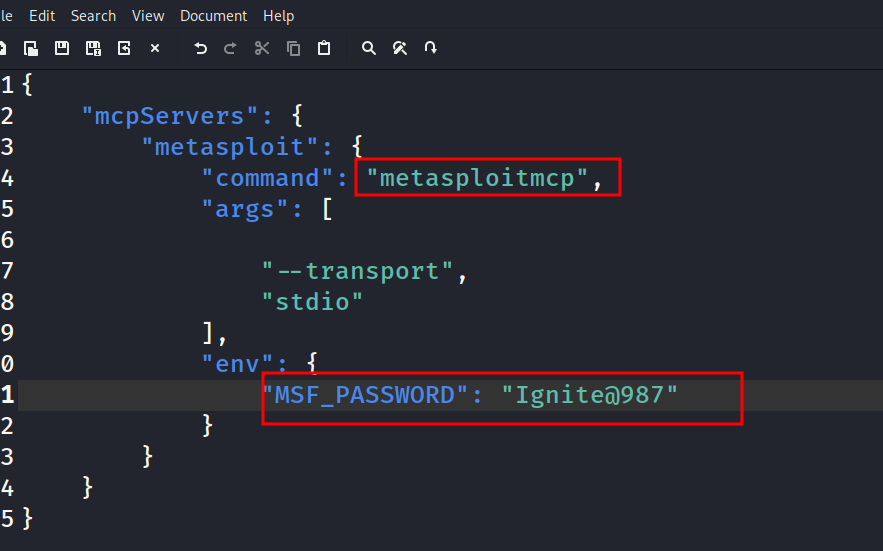Click the closing brace below MSF_PASSWORD line
This screenshot has height=551, width=883.
click(x=207, y=426)
